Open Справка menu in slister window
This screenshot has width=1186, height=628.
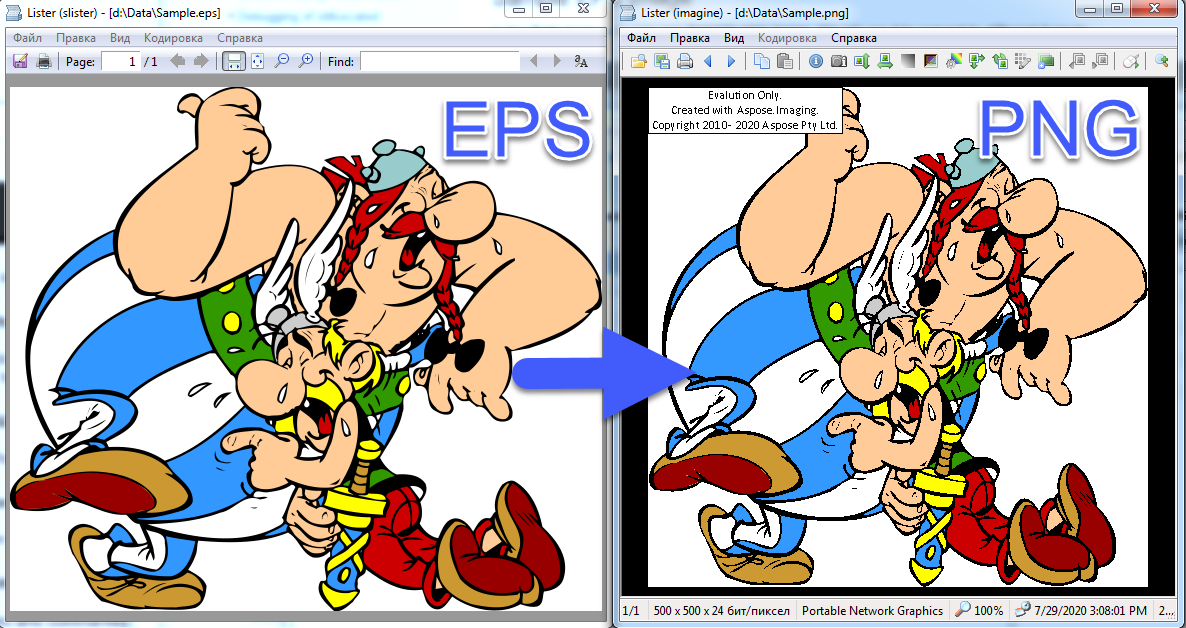(x=240, y=38)
